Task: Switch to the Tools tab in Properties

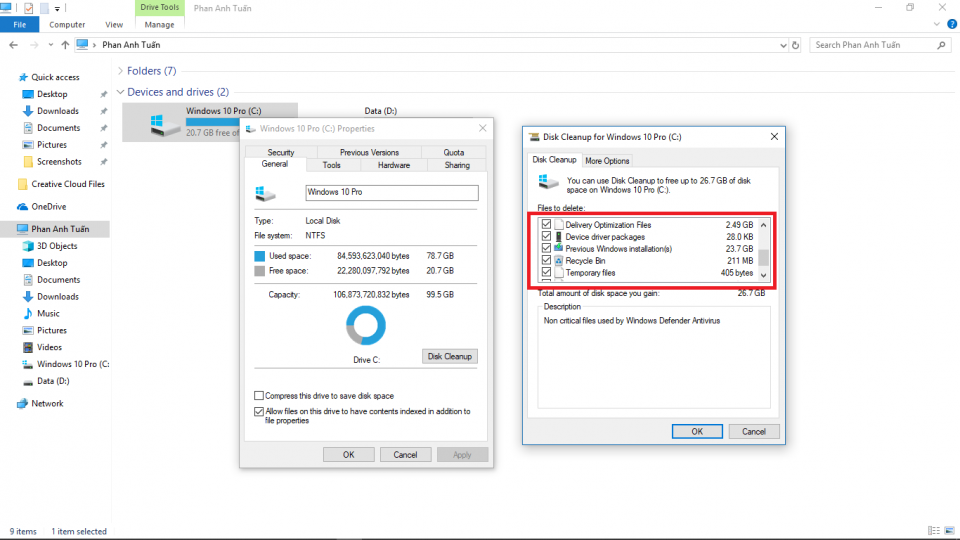Action: [331, 165]
